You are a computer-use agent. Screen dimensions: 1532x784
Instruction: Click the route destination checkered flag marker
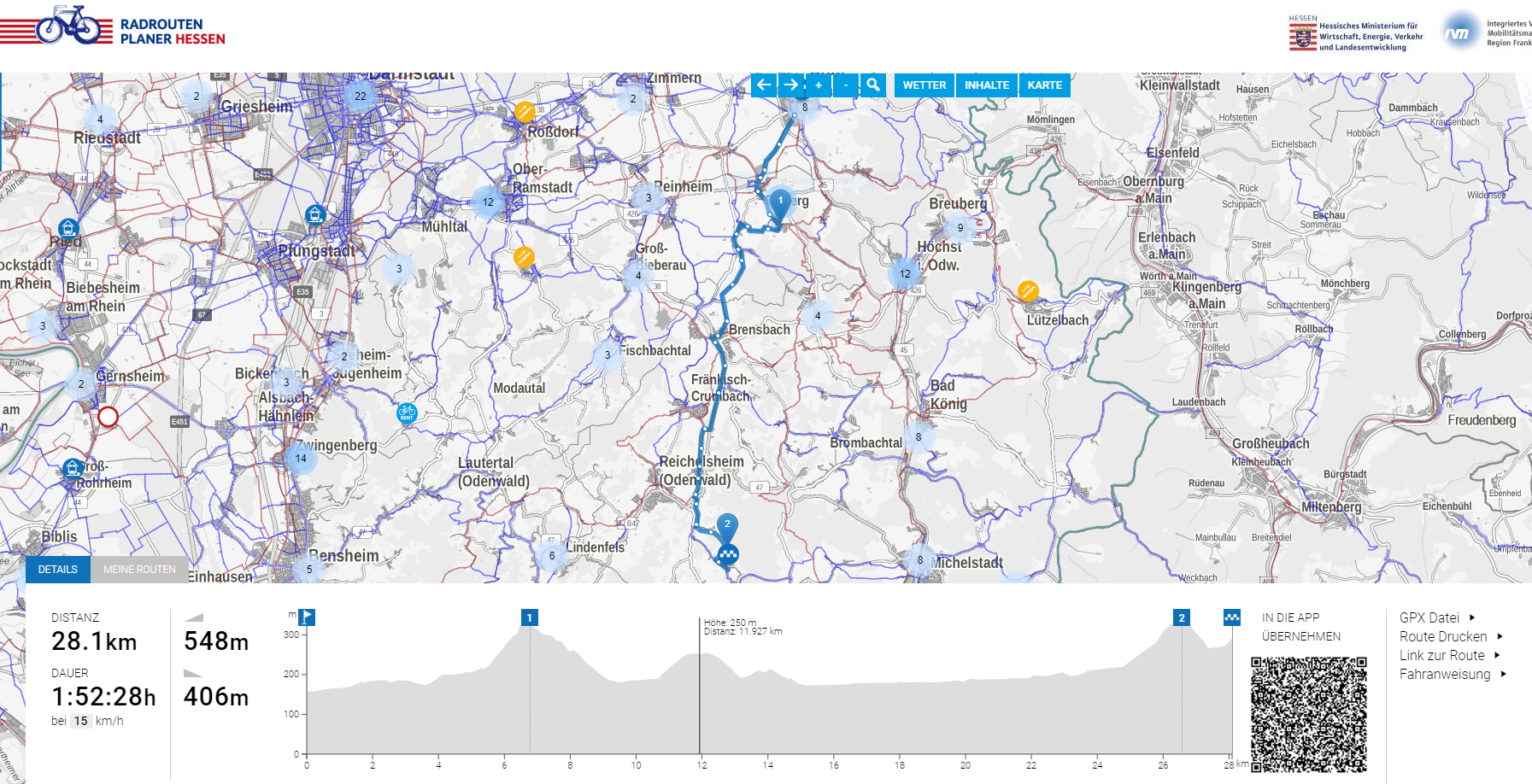point(727,555)
